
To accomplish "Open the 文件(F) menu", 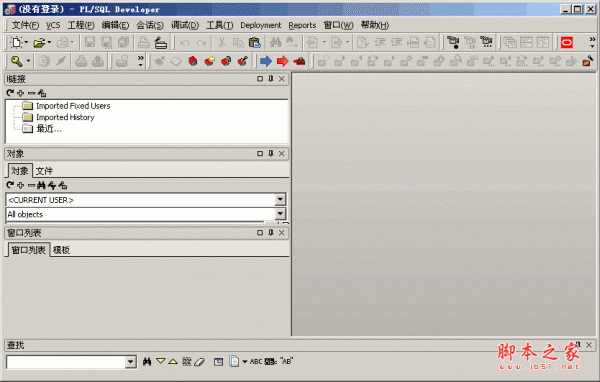I will click(25, 25).
